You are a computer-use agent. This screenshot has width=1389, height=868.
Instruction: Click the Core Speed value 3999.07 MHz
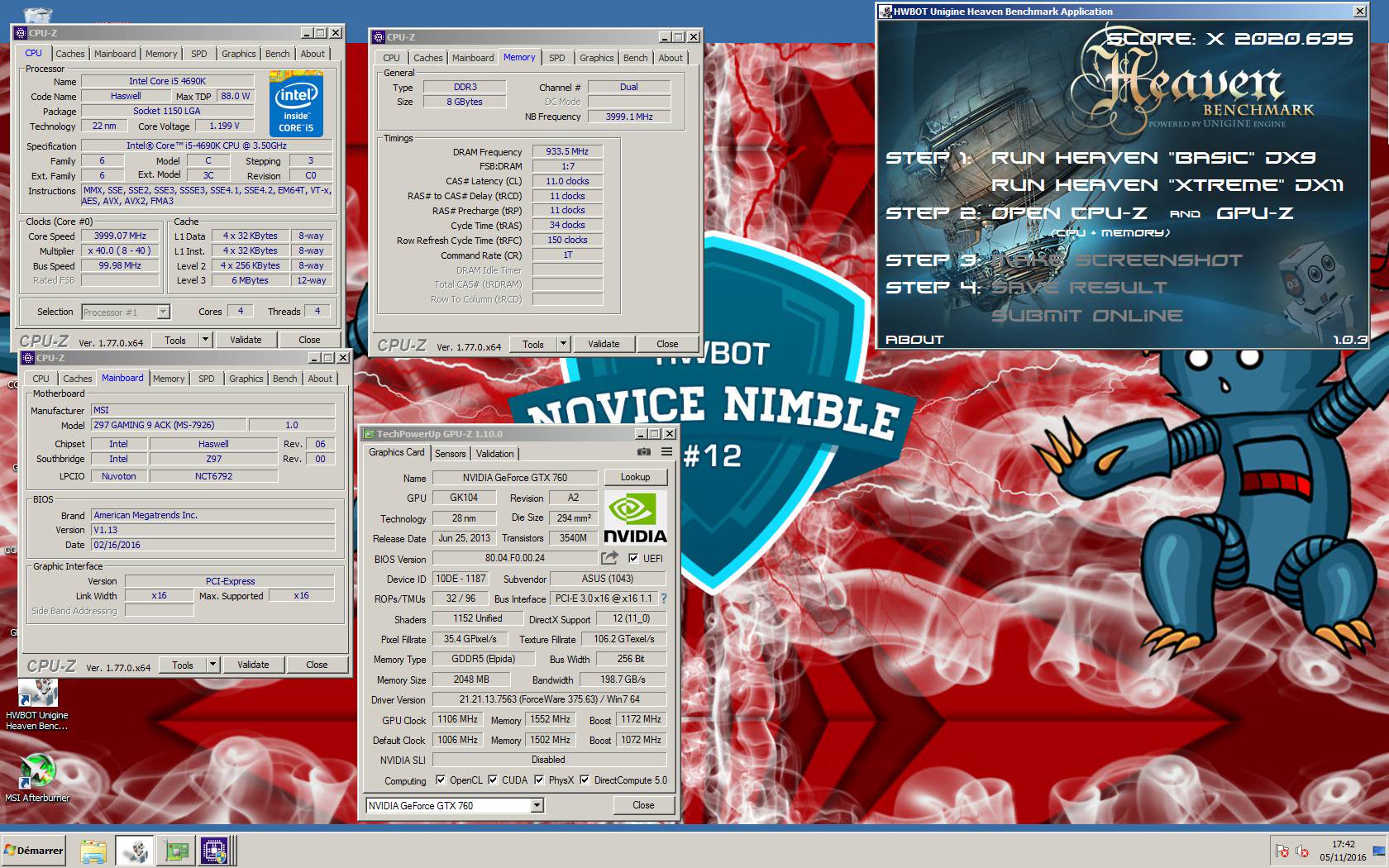[x=121, y=236]
